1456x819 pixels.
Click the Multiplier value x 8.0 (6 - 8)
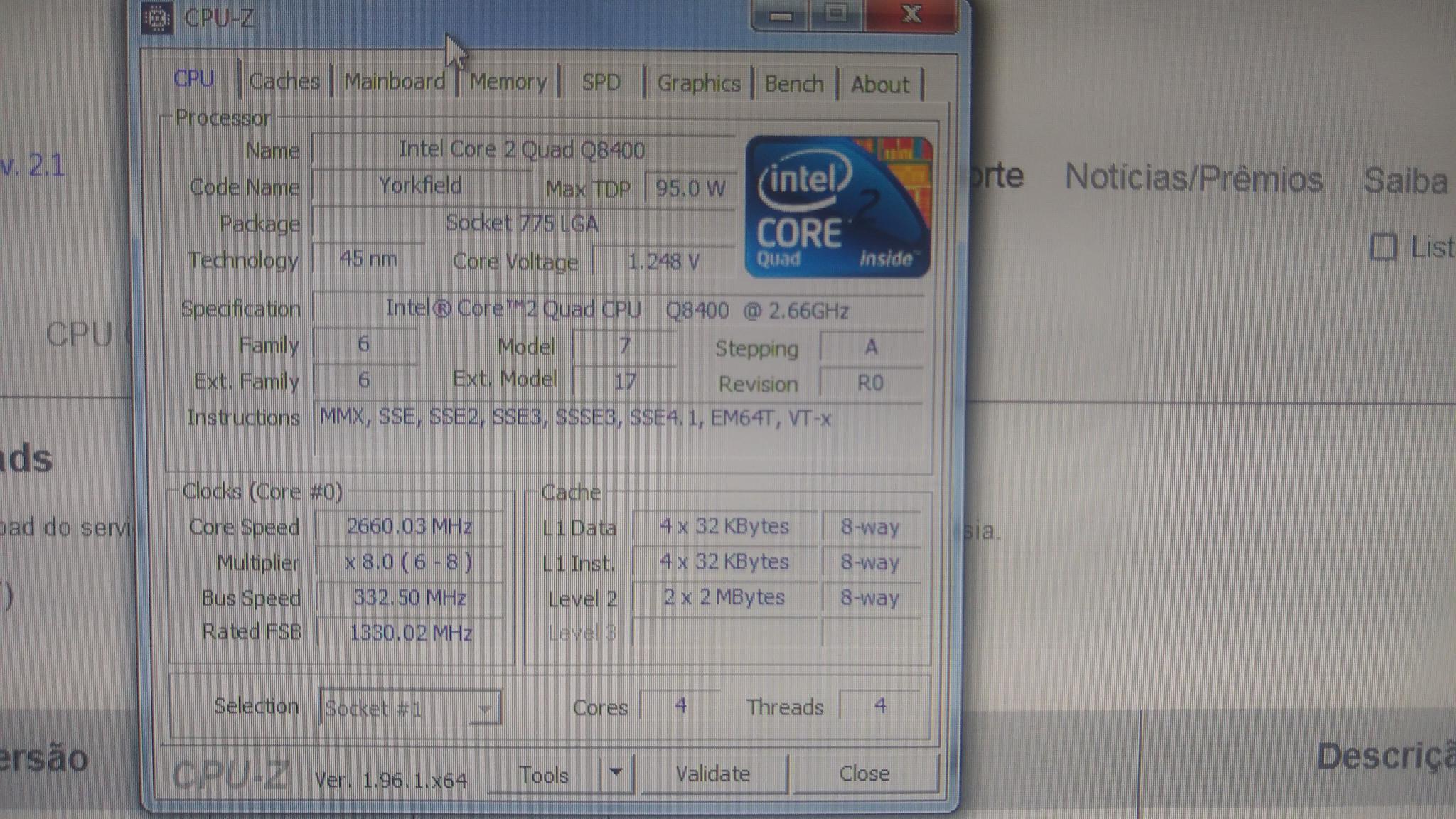tap(409, 562)
